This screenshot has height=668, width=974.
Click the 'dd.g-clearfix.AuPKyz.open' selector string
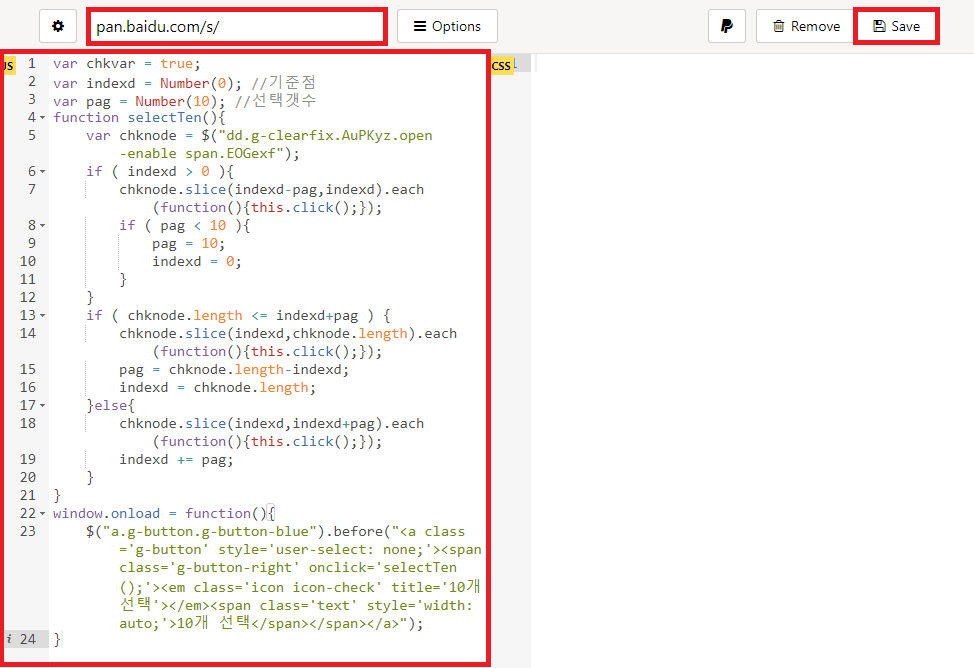pos(329,135)
